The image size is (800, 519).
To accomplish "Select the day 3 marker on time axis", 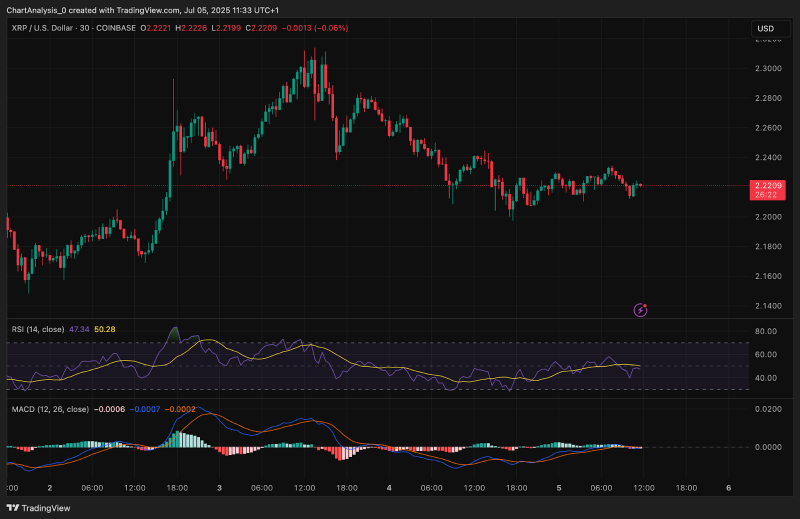I will pyautogui.click(x=219, y=488).
